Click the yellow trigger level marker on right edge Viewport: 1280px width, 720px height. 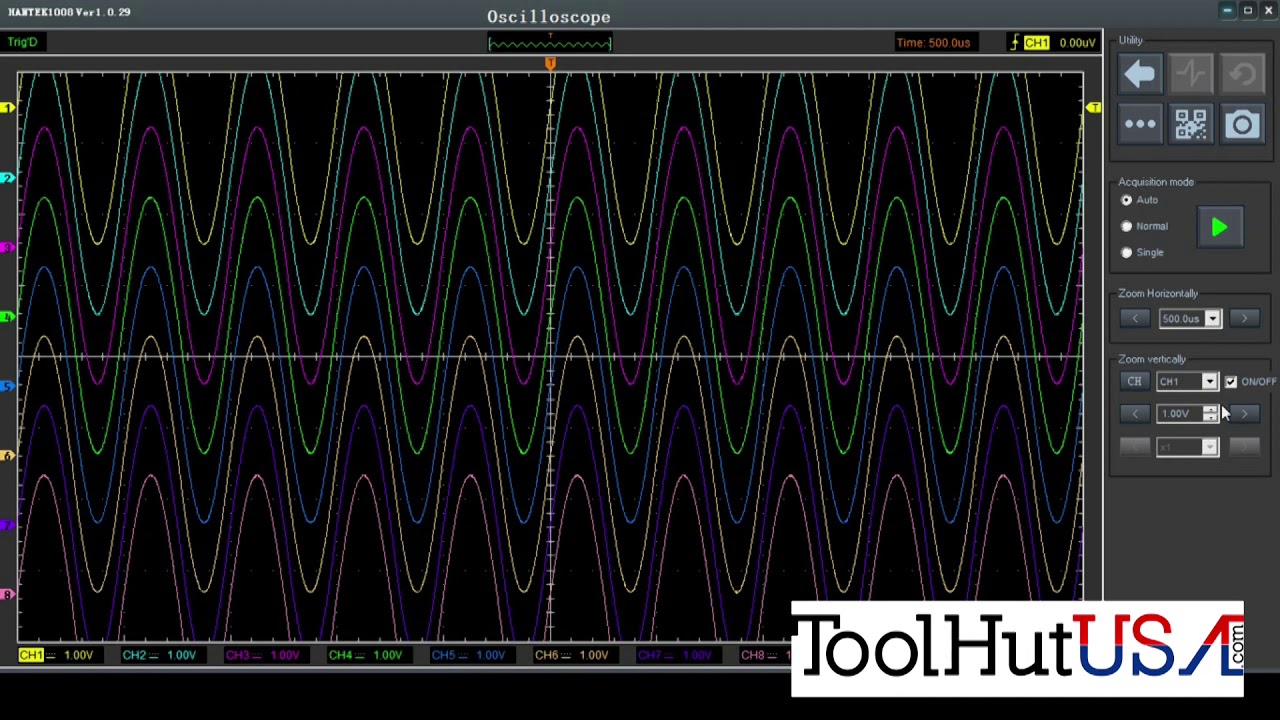(1093, 107)
